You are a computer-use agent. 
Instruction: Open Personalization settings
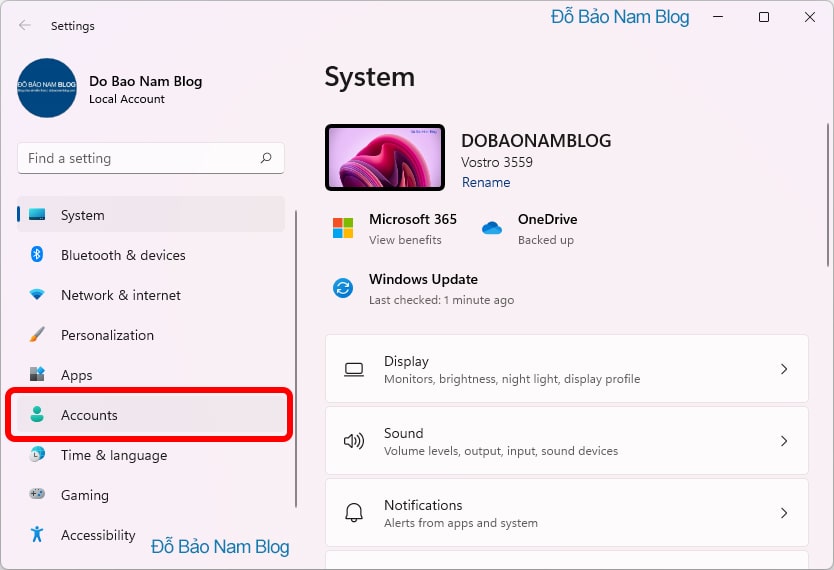(151, 335)
